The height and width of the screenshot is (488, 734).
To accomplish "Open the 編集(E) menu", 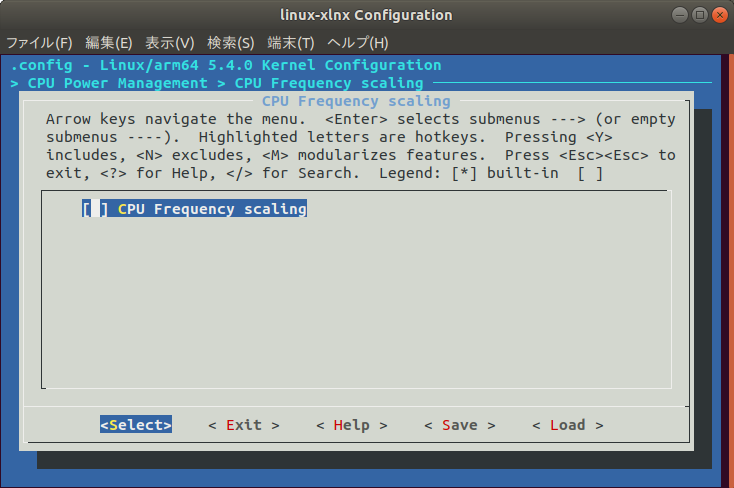I will 109,43.
